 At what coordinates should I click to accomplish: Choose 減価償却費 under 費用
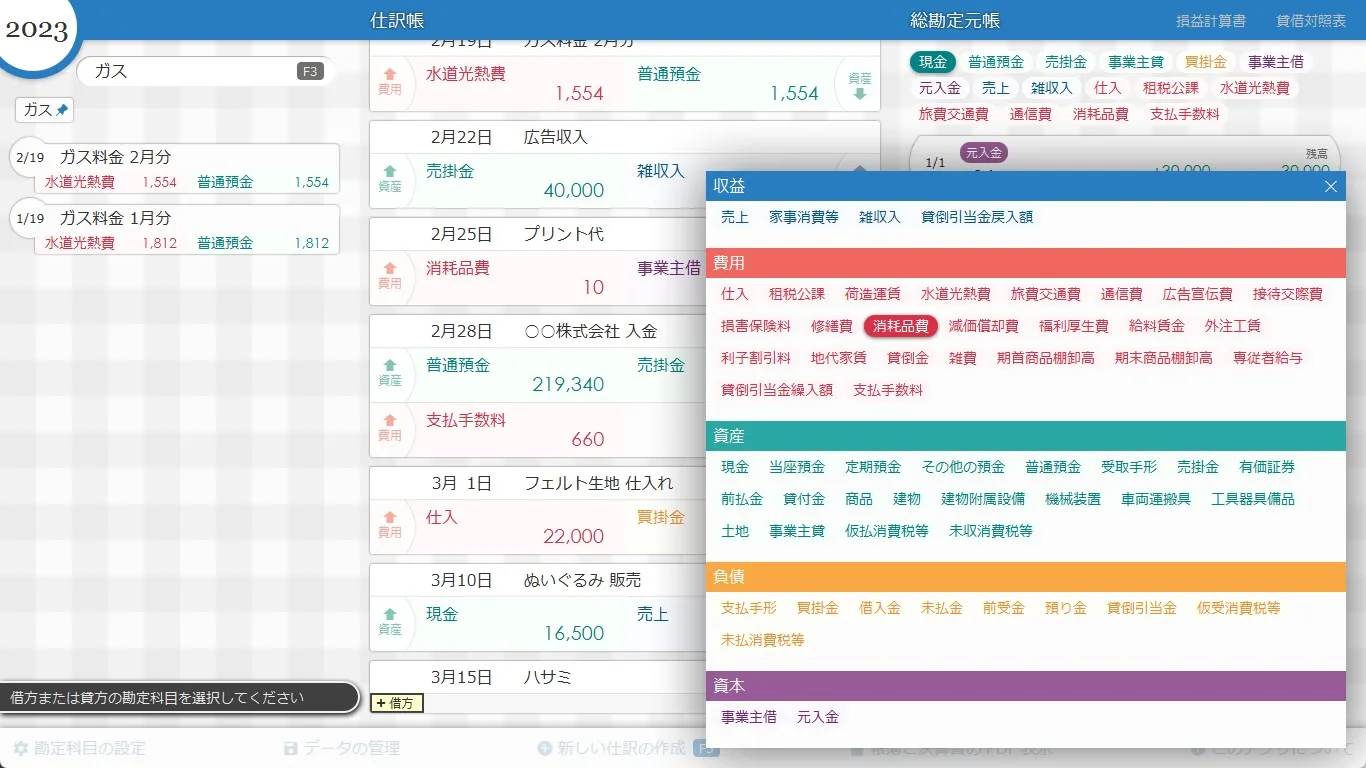tap(984, 326)
